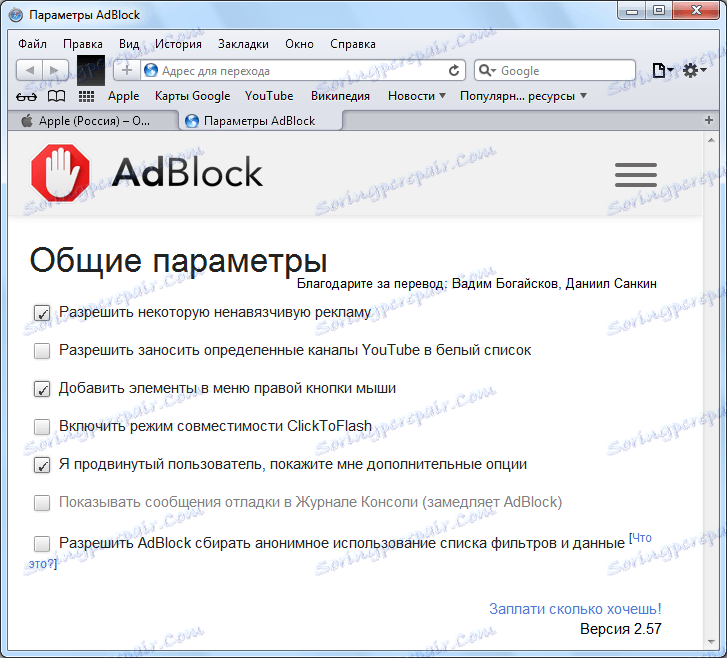Open the YouTube bookmark
This screenshot has height=658, width=727.
coord(269,96)
